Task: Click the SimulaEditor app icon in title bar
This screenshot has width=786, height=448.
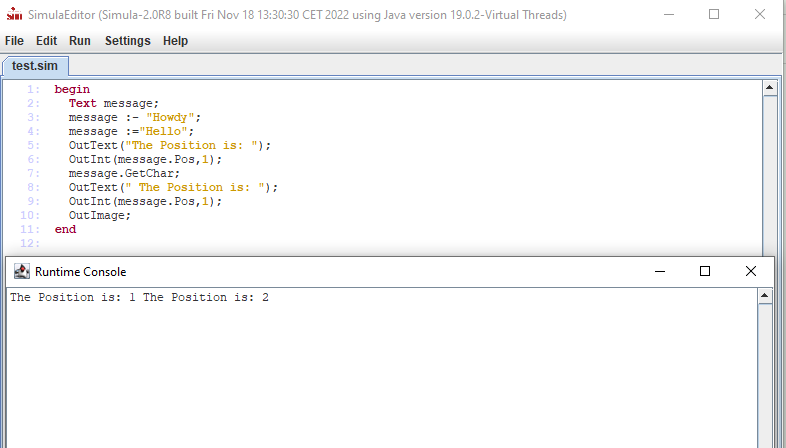Action: (x=14, y=15)
